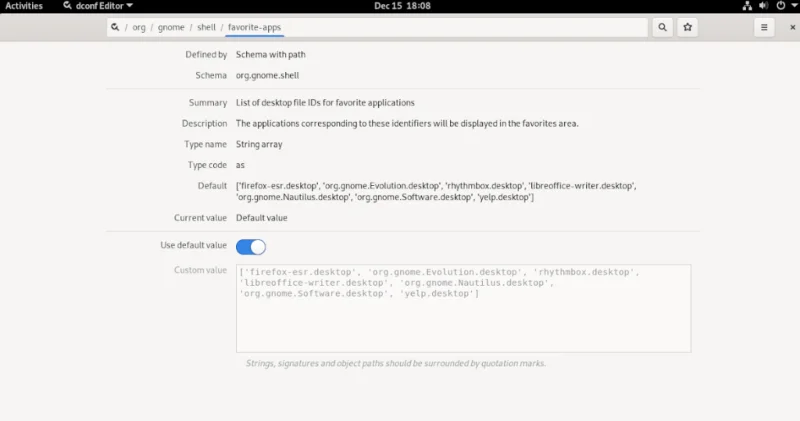Open the power system menu icon
Image resolution: width=800 pixels, height=421 pixels.
pyautogui.click(x=781, y=6)
